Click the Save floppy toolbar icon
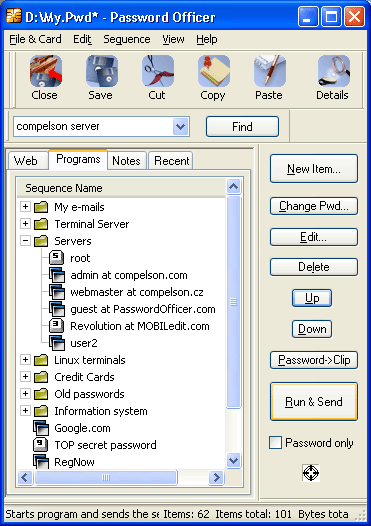The width and height of the screenshot is (371, 526). click(x=102, y=71)
